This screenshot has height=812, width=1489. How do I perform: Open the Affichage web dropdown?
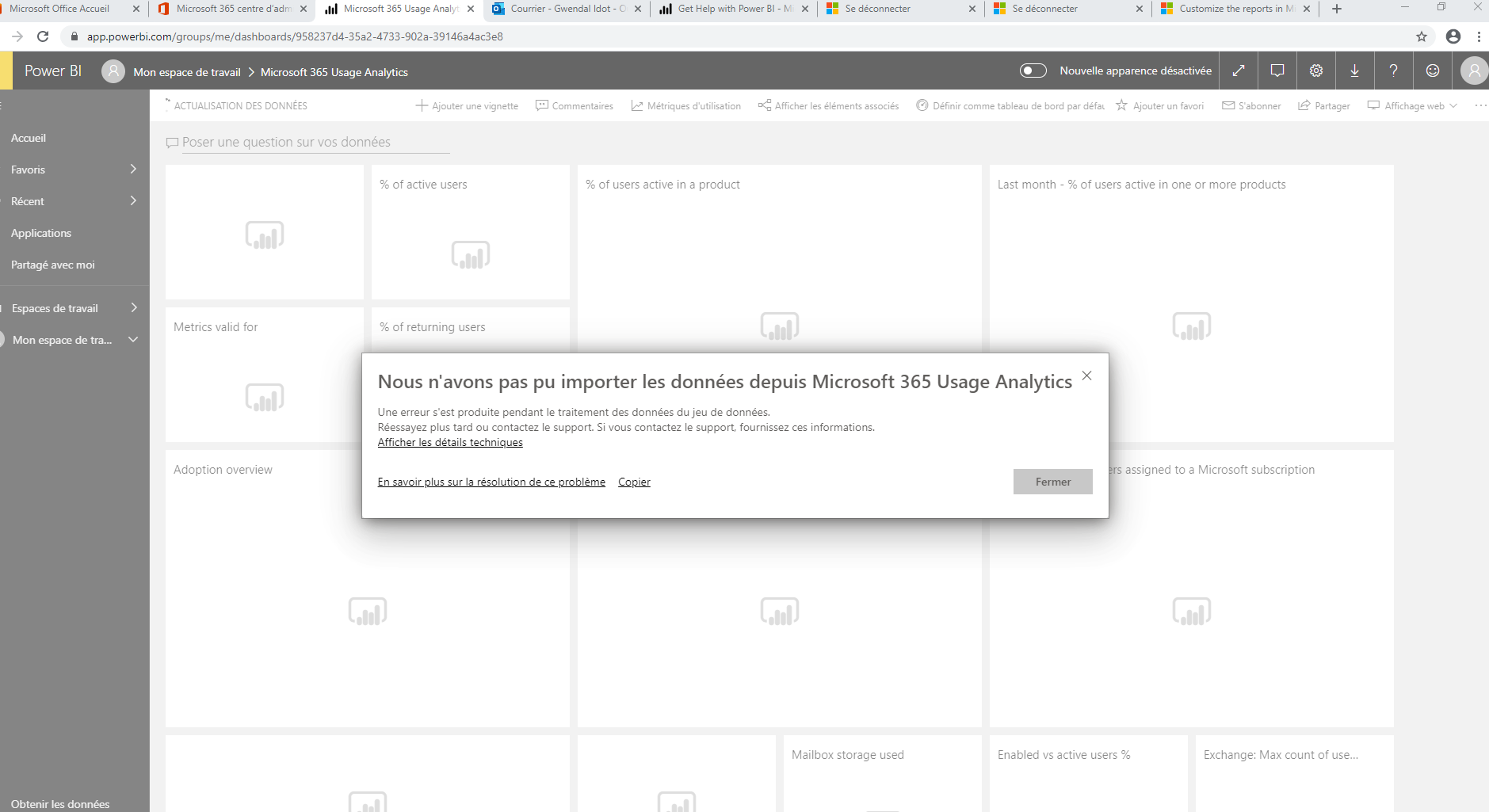click(x=1412, y=105)
